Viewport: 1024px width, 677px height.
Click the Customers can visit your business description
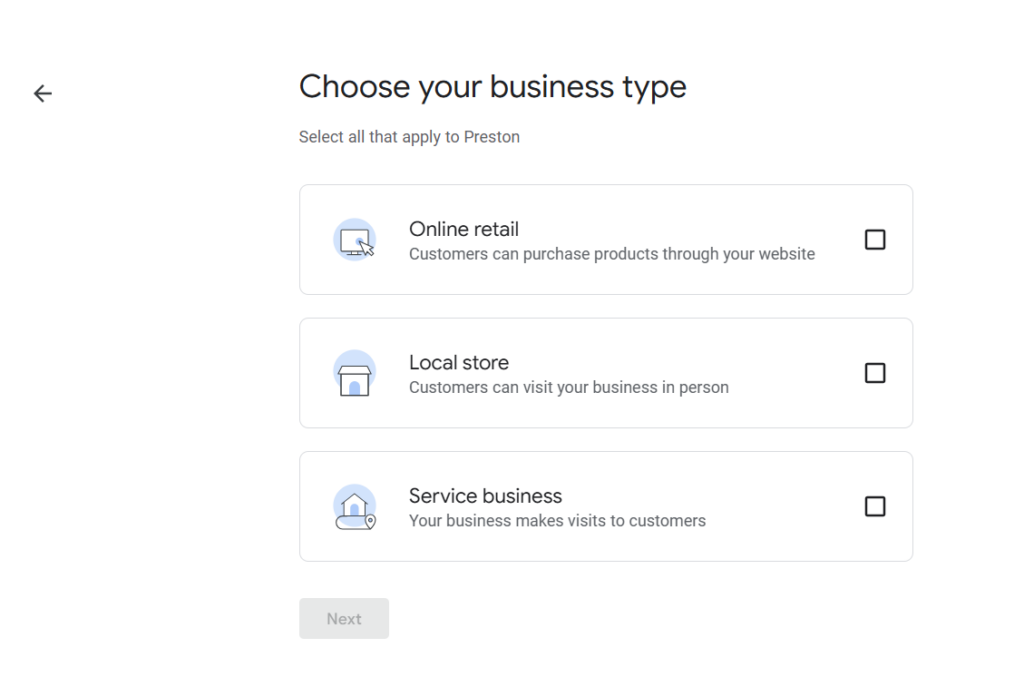568,387
